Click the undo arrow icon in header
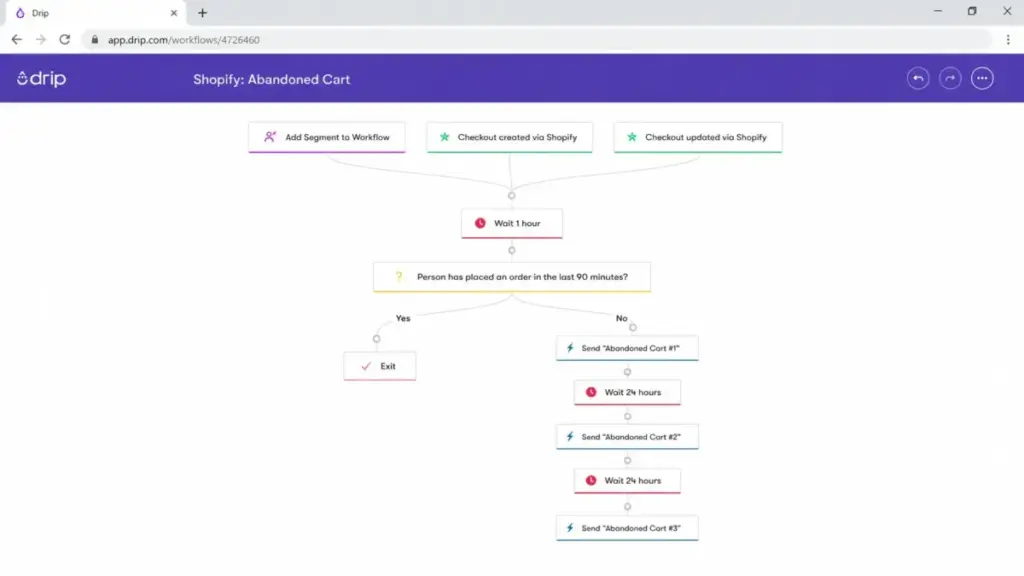 click(918, 78)
